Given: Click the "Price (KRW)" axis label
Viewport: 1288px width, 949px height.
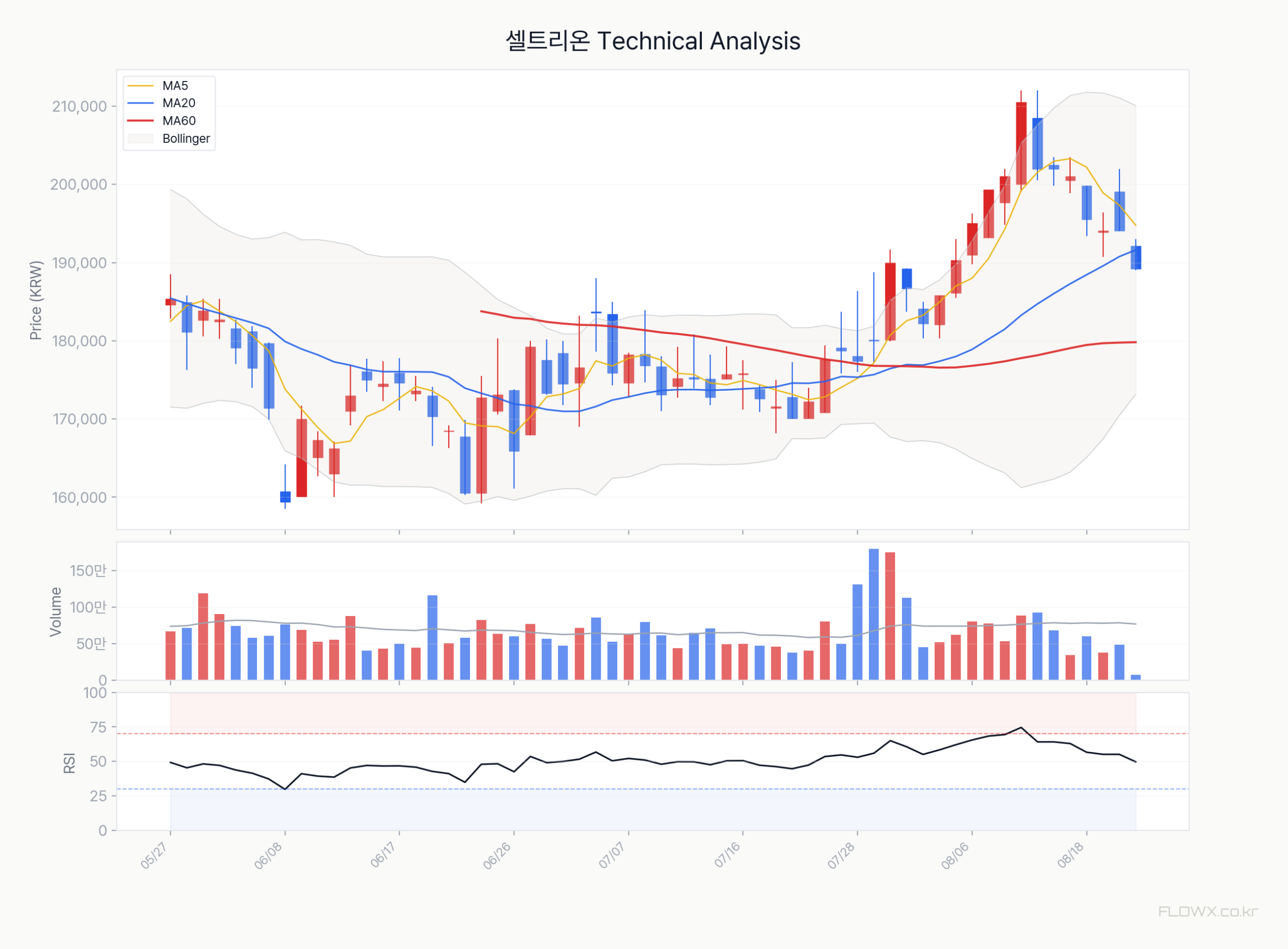Looking at the screenshot, I should pos(36,300).
